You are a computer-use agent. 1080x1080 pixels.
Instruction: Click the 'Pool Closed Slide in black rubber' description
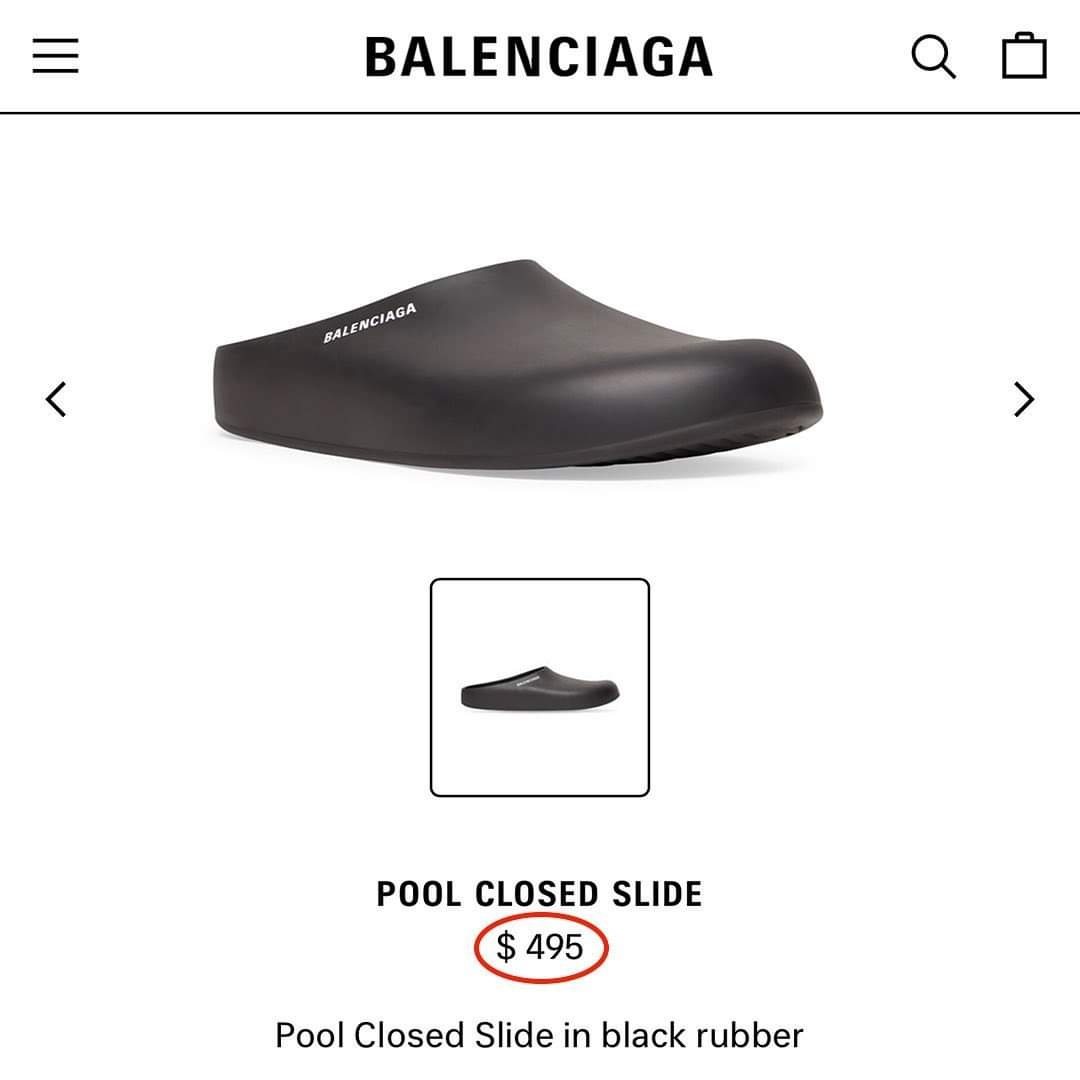point(539,1035)
